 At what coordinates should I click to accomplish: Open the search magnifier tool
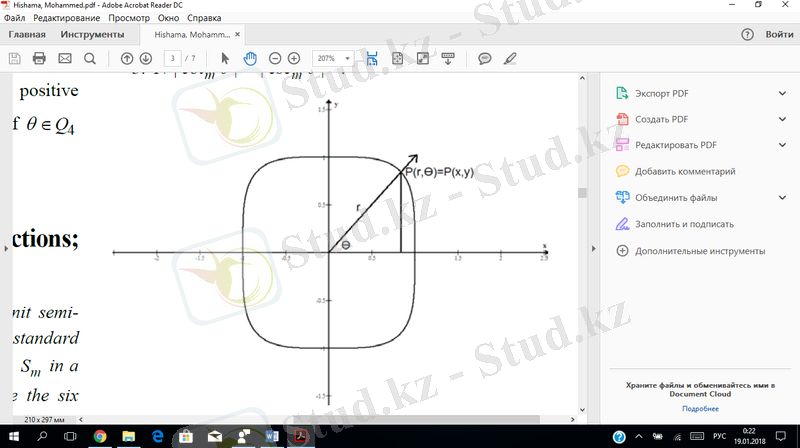[x=90, y=59]
